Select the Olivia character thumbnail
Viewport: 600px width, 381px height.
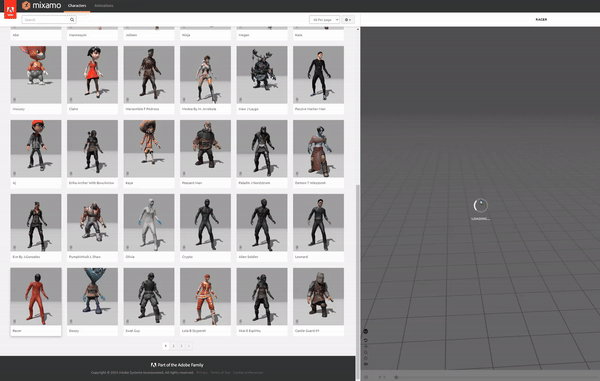coord(149,223)
